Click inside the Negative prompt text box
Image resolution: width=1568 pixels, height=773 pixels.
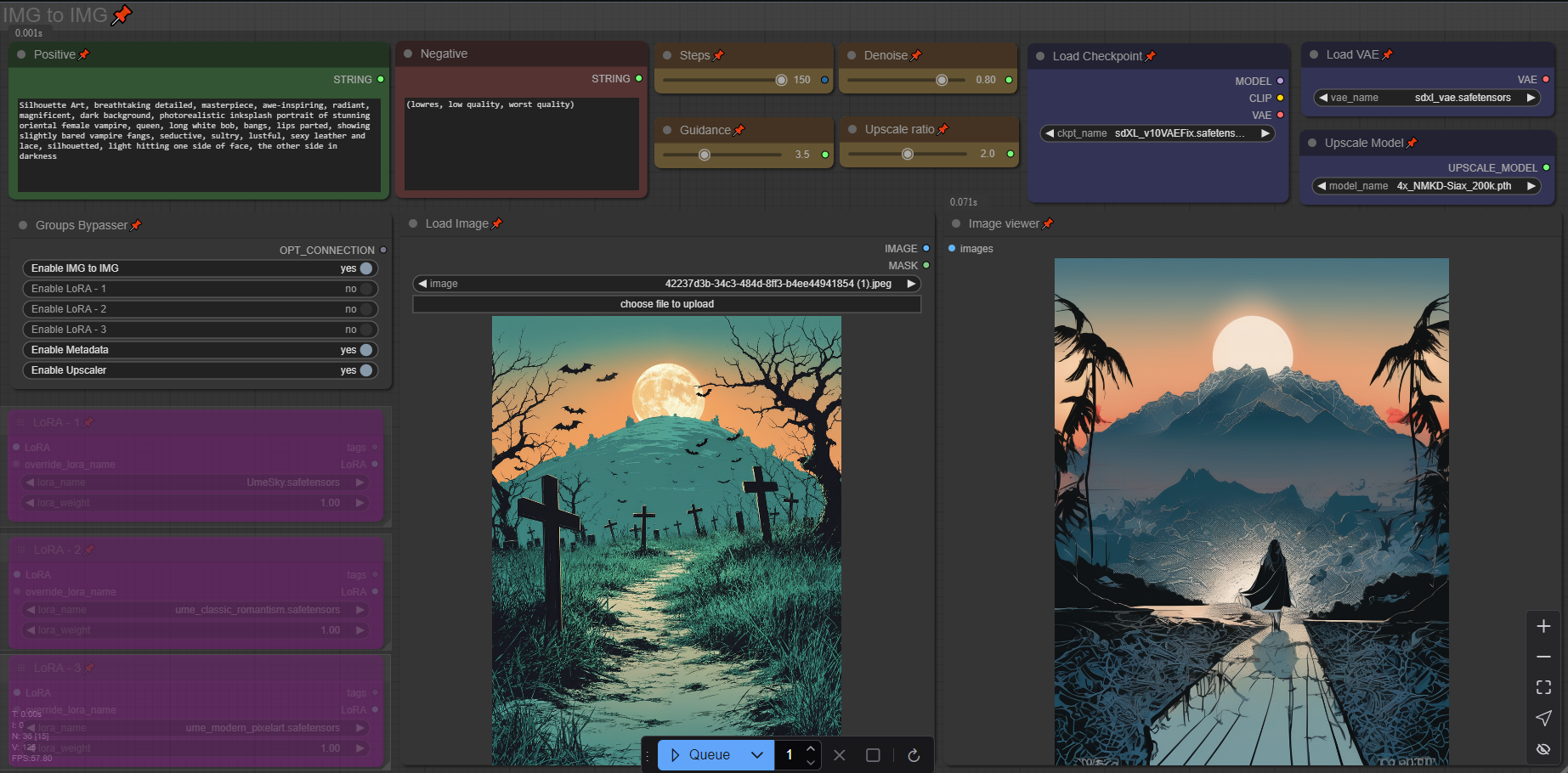(521, 144)
